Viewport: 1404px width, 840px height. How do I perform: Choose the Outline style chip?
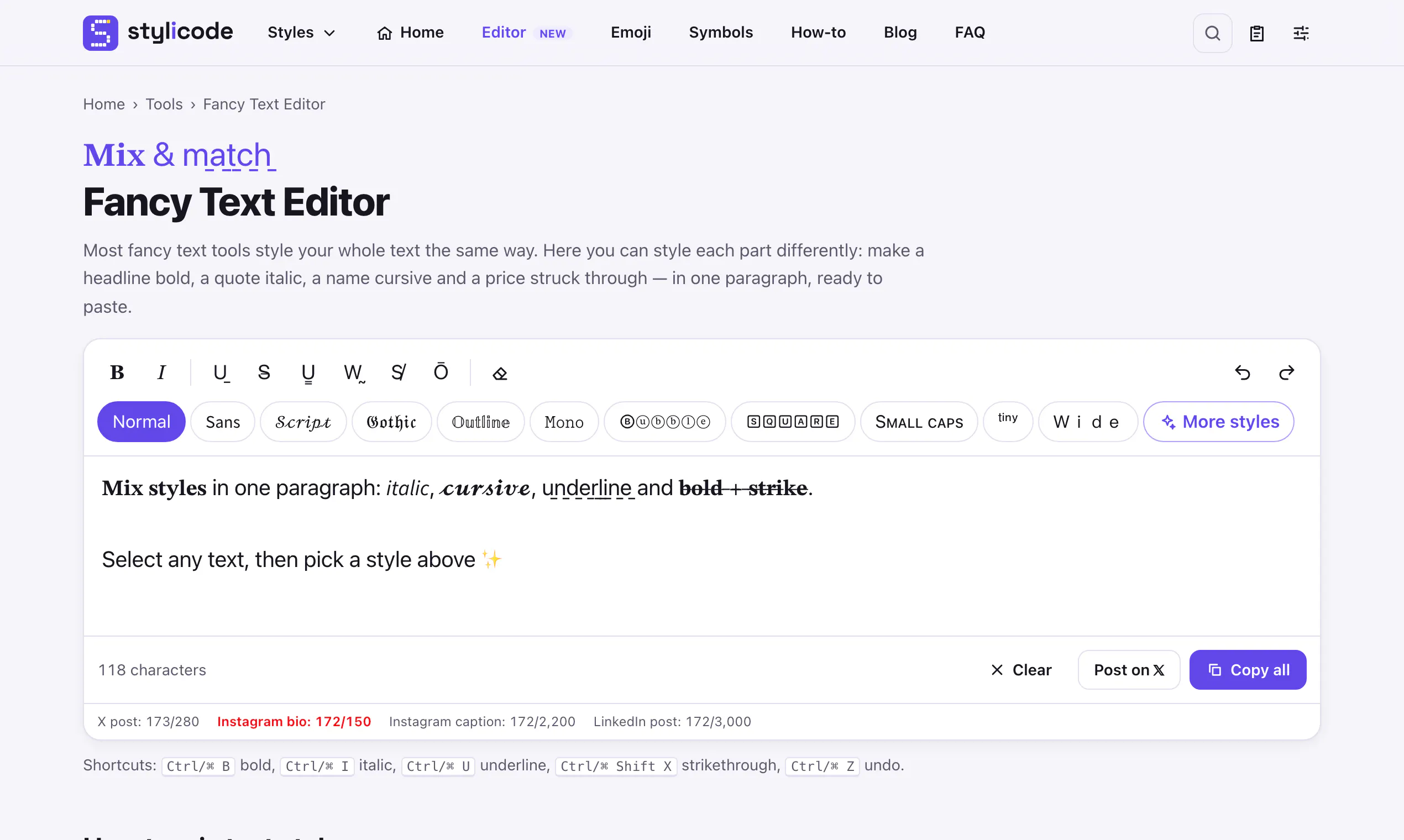481,422
